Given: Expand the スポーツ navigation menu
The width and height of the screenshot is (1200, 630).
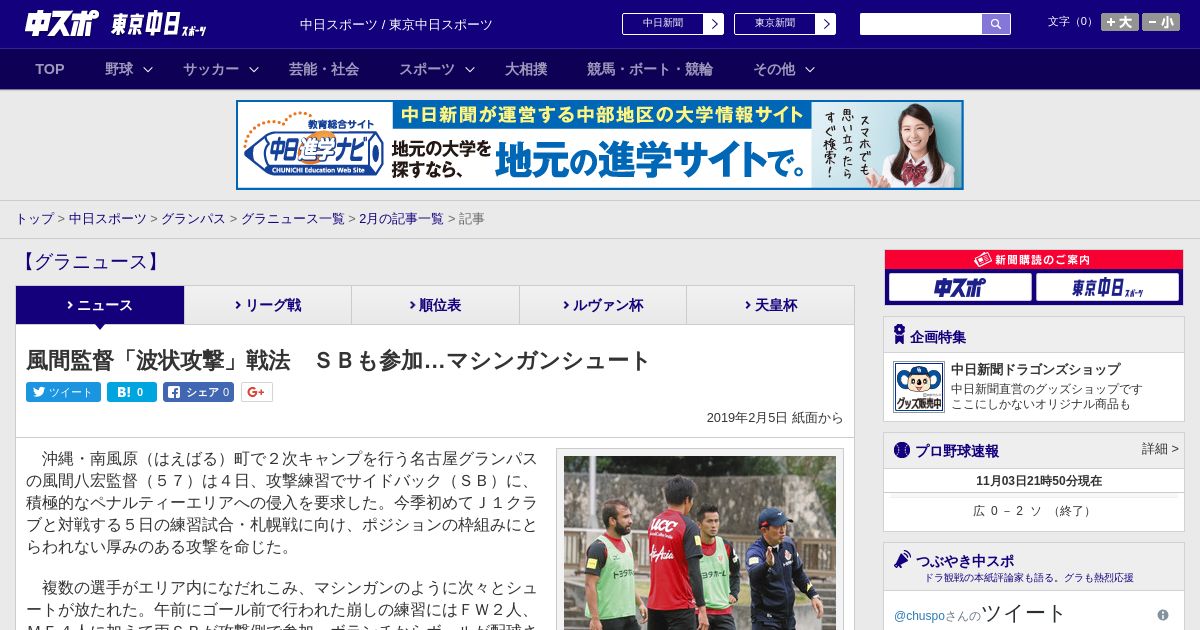Looking at the screenshot, I should tap(437, 69).
